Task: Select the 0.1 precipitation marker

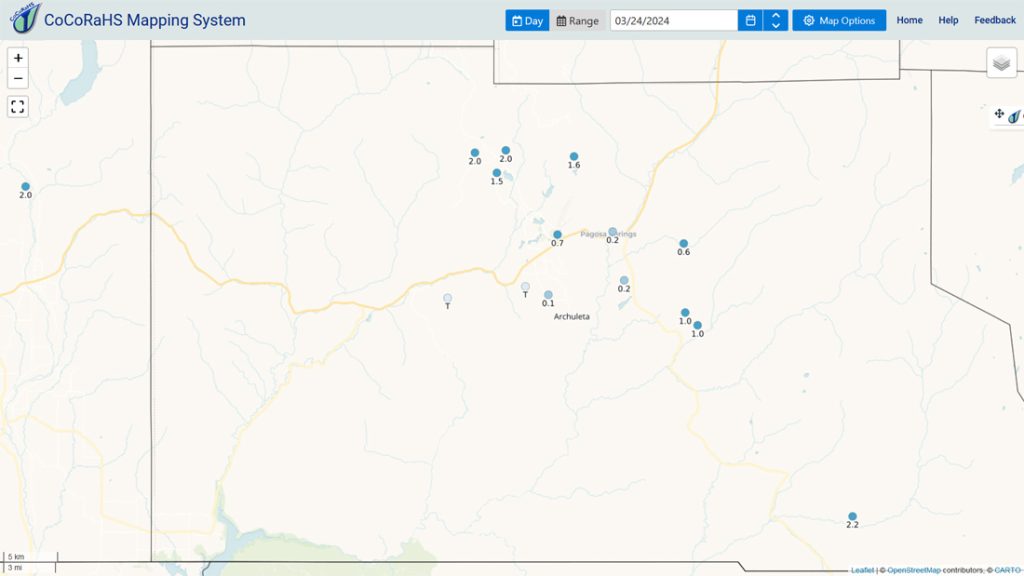Action: pos(548,295)
